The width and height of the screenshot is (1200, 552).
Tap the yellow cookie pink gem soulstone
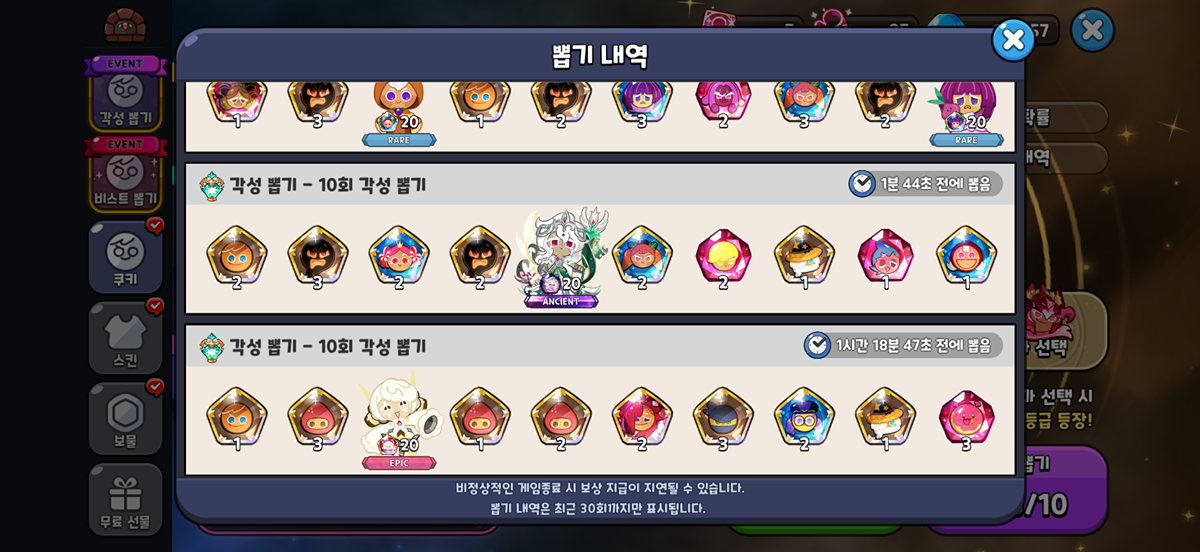pyautogui.click(x=723, y=257)
